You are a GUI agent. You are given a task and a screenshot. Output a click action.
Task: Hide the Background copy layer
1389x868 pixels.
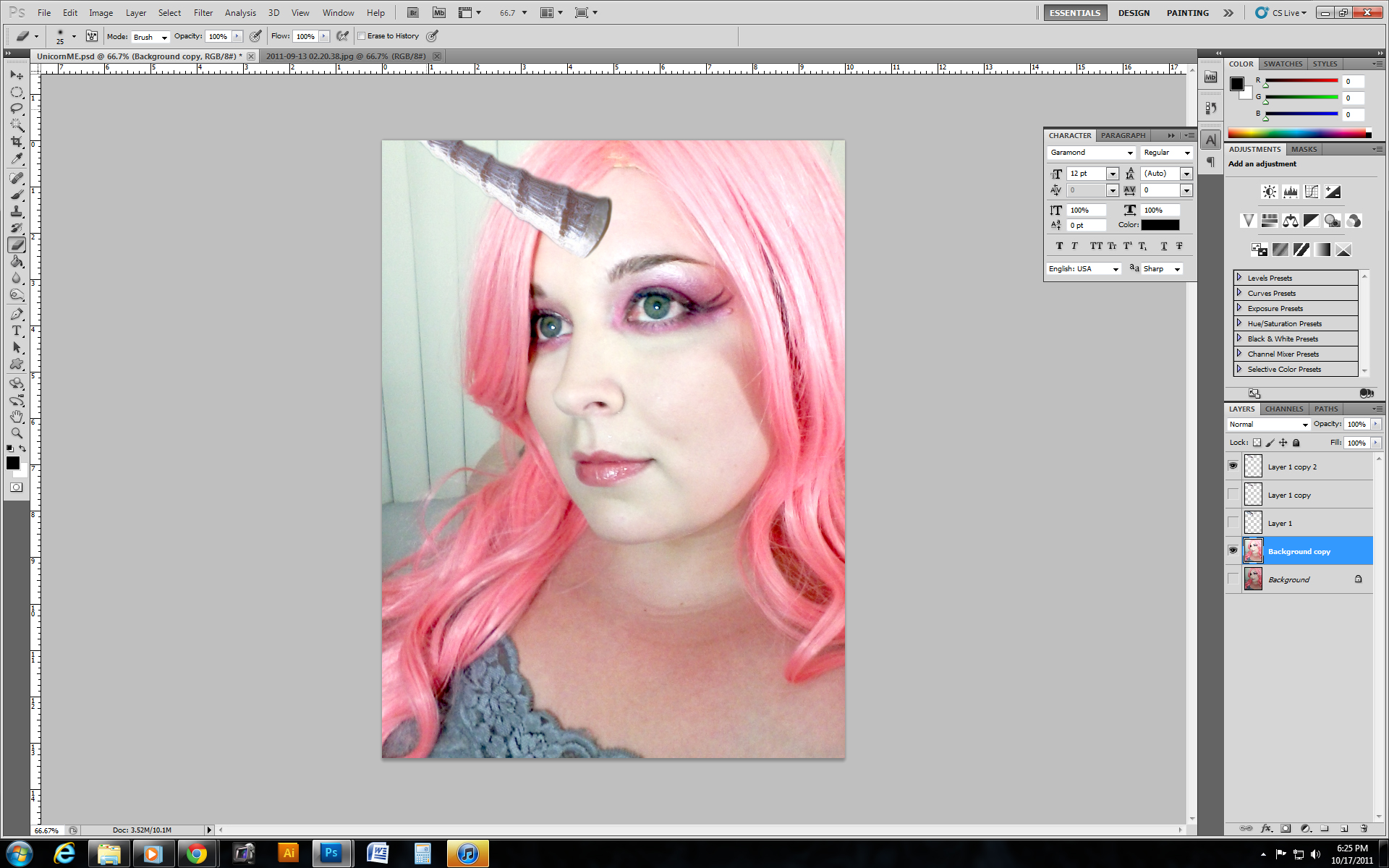coord(1233,550)
